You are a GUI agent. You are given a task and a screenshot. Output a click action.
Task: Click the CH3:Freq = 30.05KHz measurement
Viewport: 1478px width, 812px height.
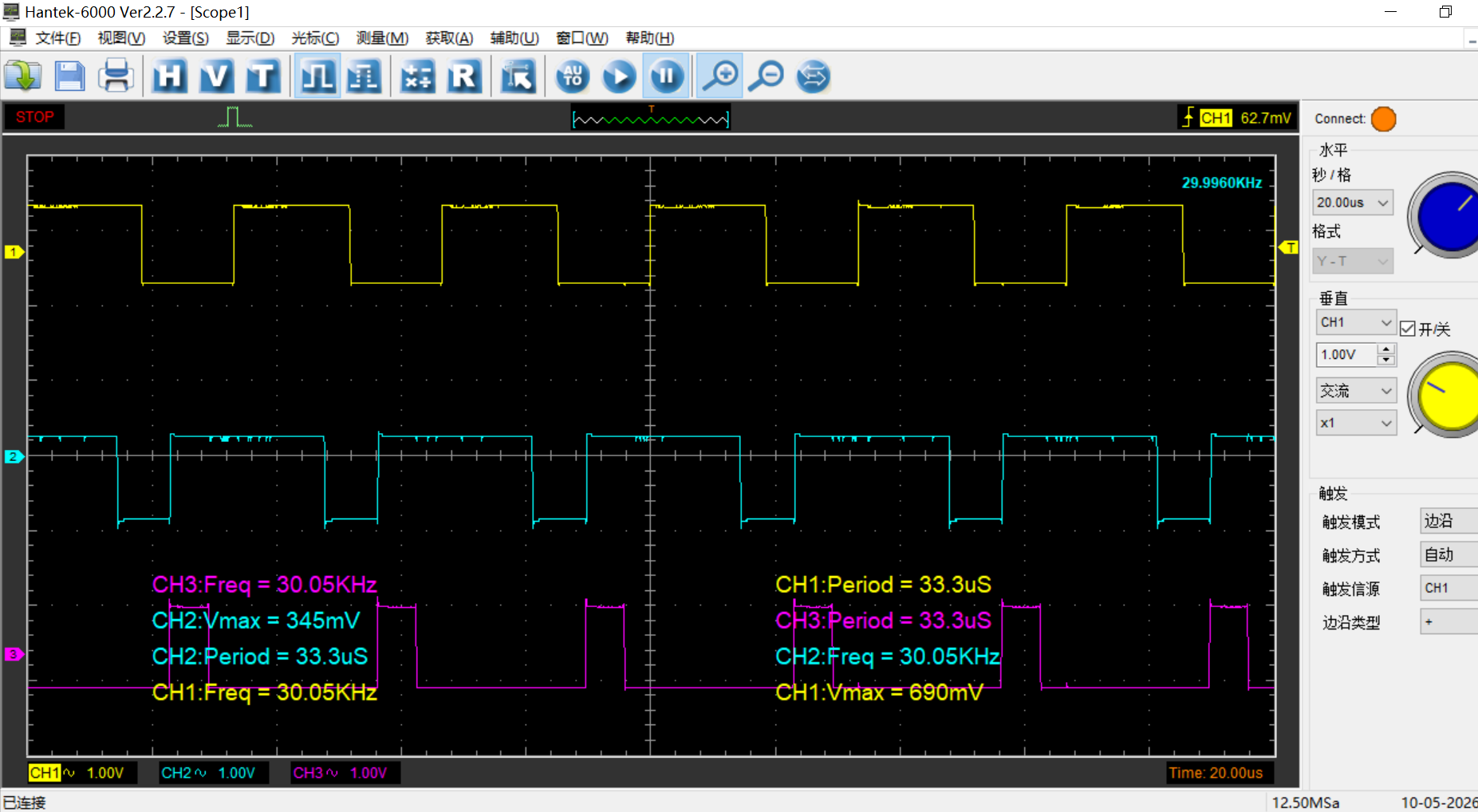tap(264, 585)
